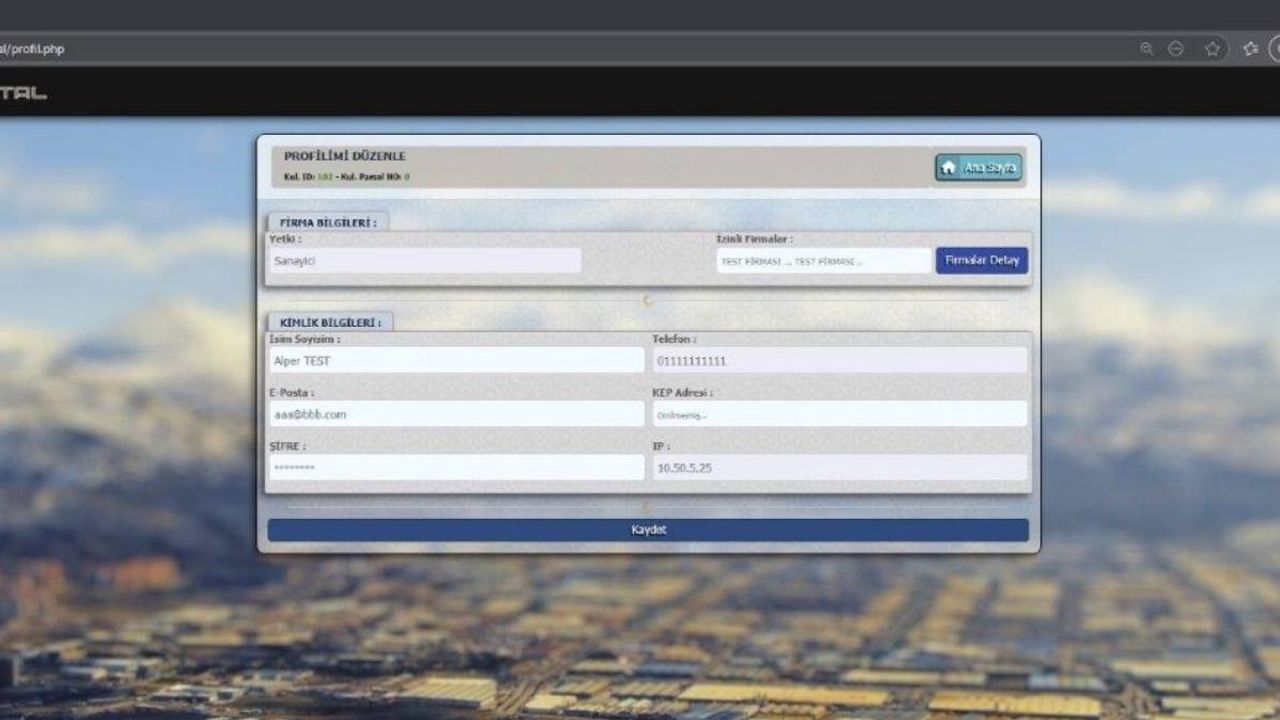
Task: Select the KİMLİK BİLGİLERİ section tab
Action: (x=330, y=323)
